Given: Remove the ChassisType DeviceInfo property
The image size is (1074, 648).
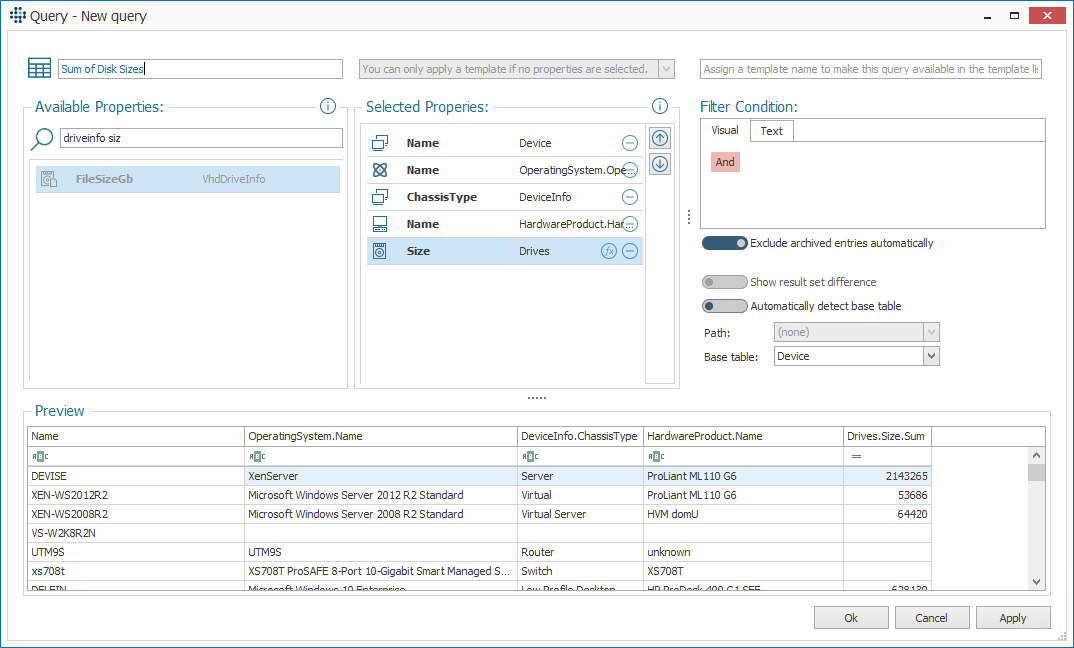Looking at the screenshot, I should pyautogui.click(x=629, y=197).
